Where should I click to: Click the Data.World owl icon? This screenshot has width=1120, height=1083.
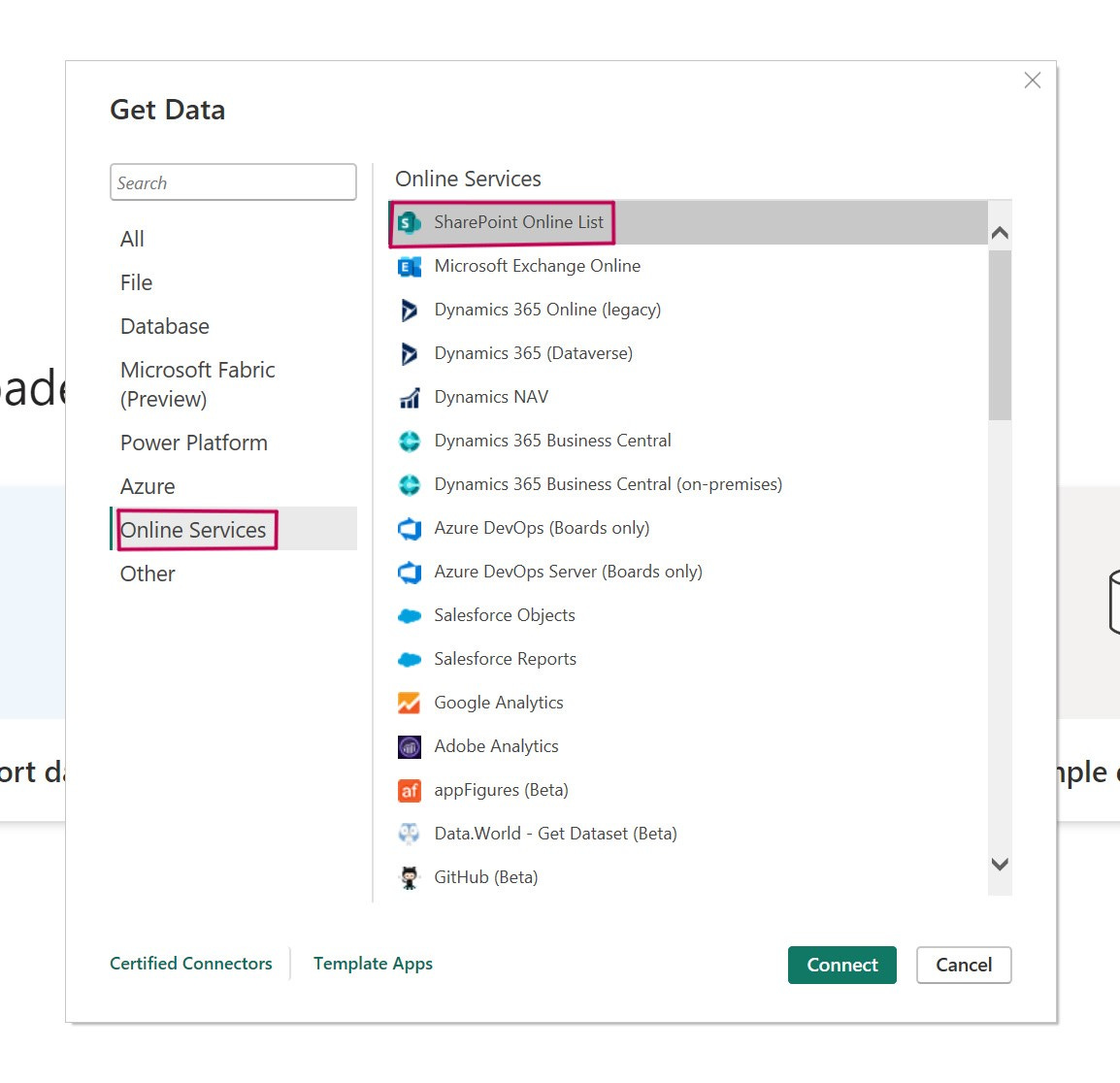tap(410, 835)
